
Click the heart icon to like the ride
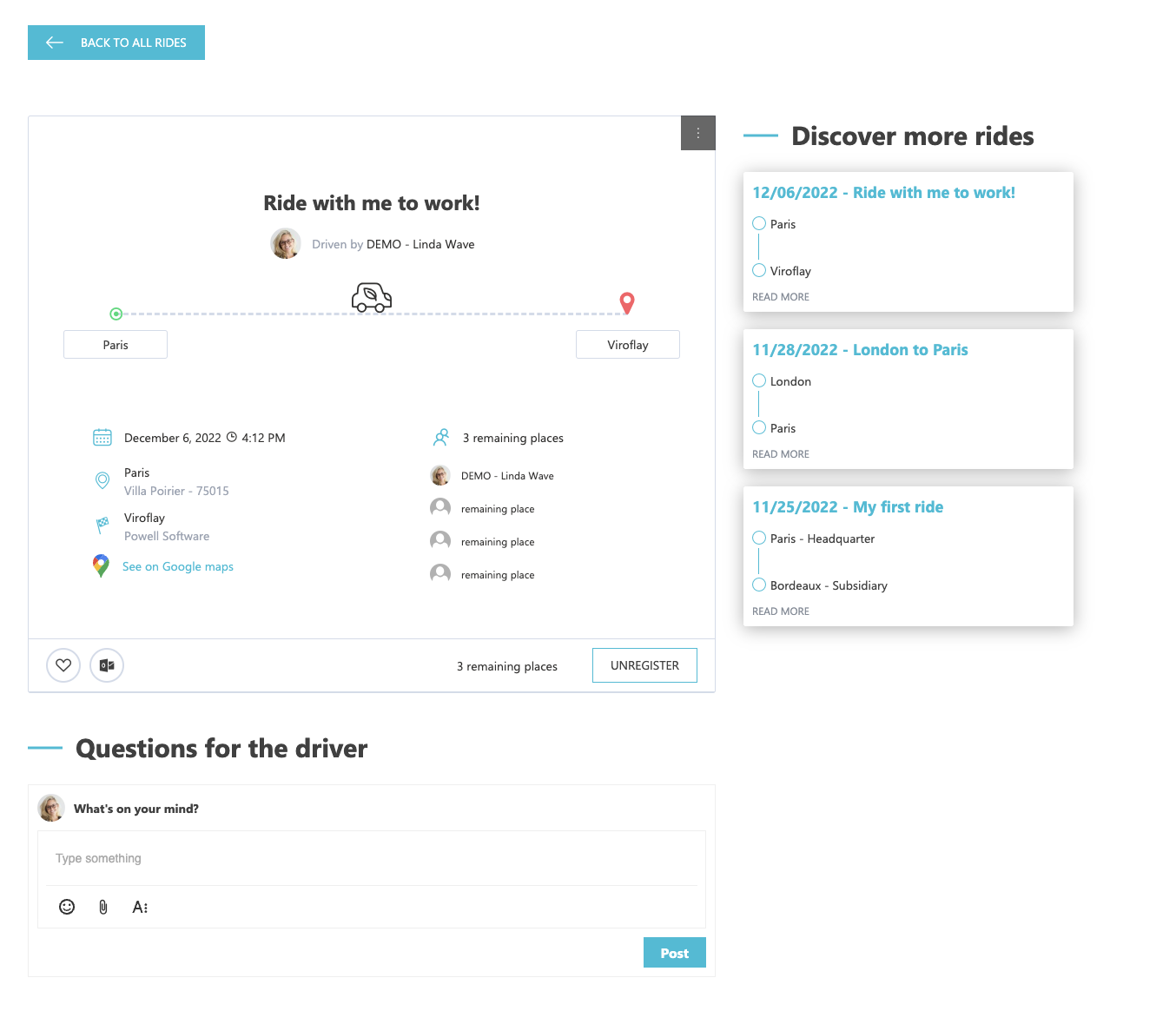pos(63,665)
